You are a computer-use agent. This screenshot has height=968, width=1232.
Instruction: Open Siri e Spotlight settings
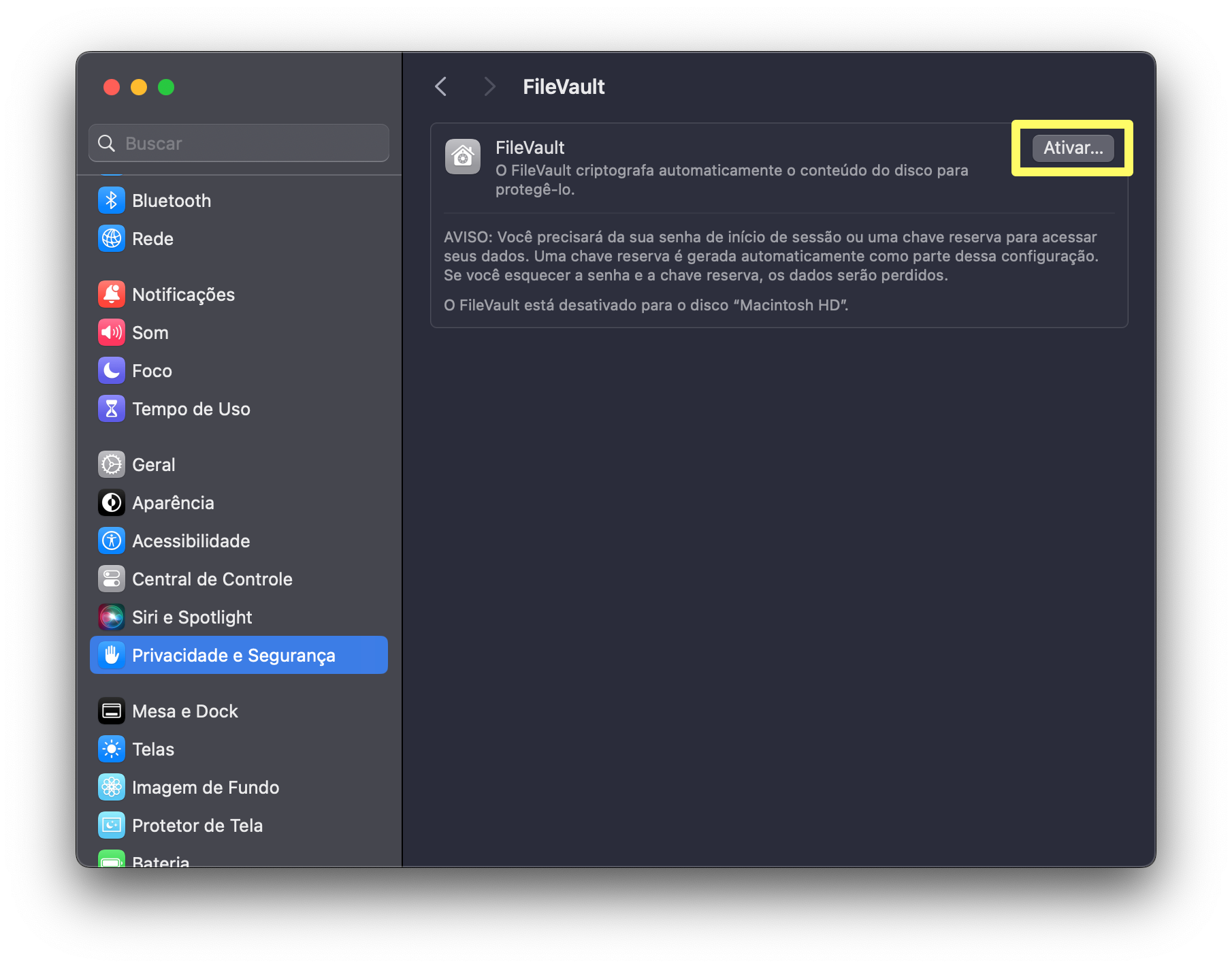(191, 617)
